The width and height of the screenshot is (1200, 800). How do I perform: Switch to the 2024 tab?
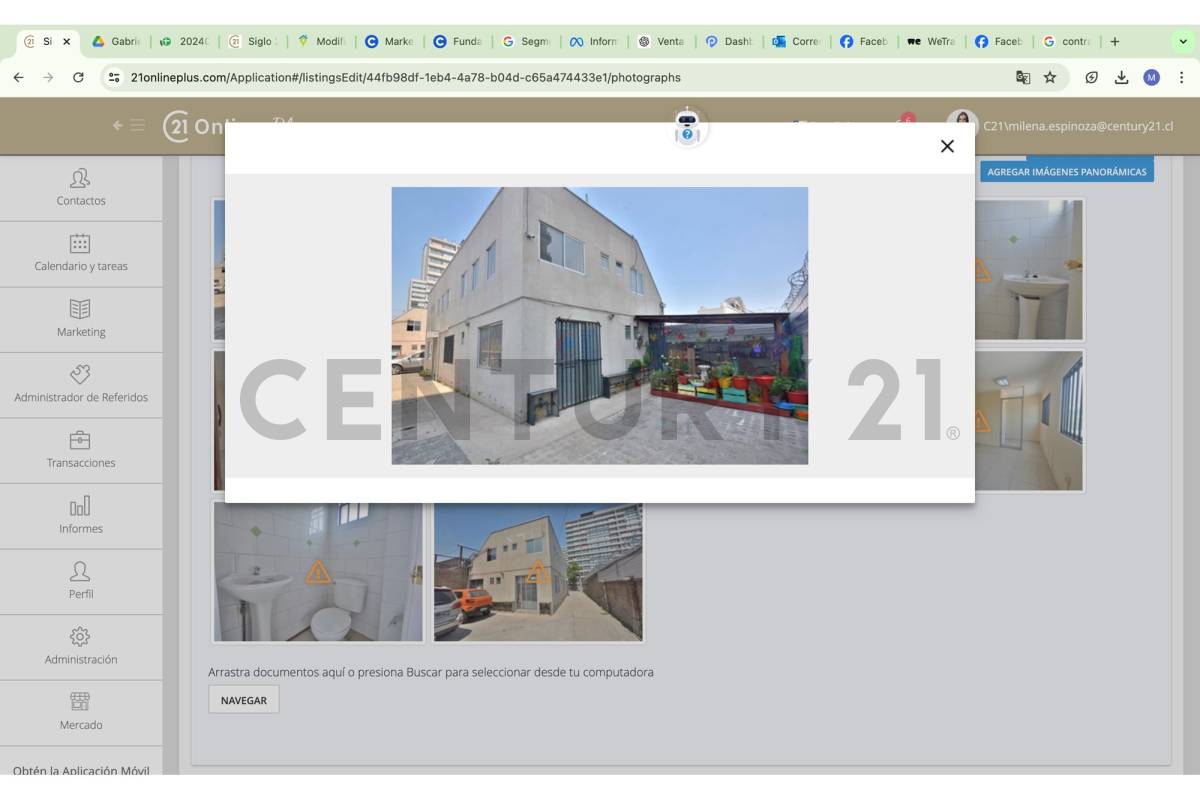point(185,42)
